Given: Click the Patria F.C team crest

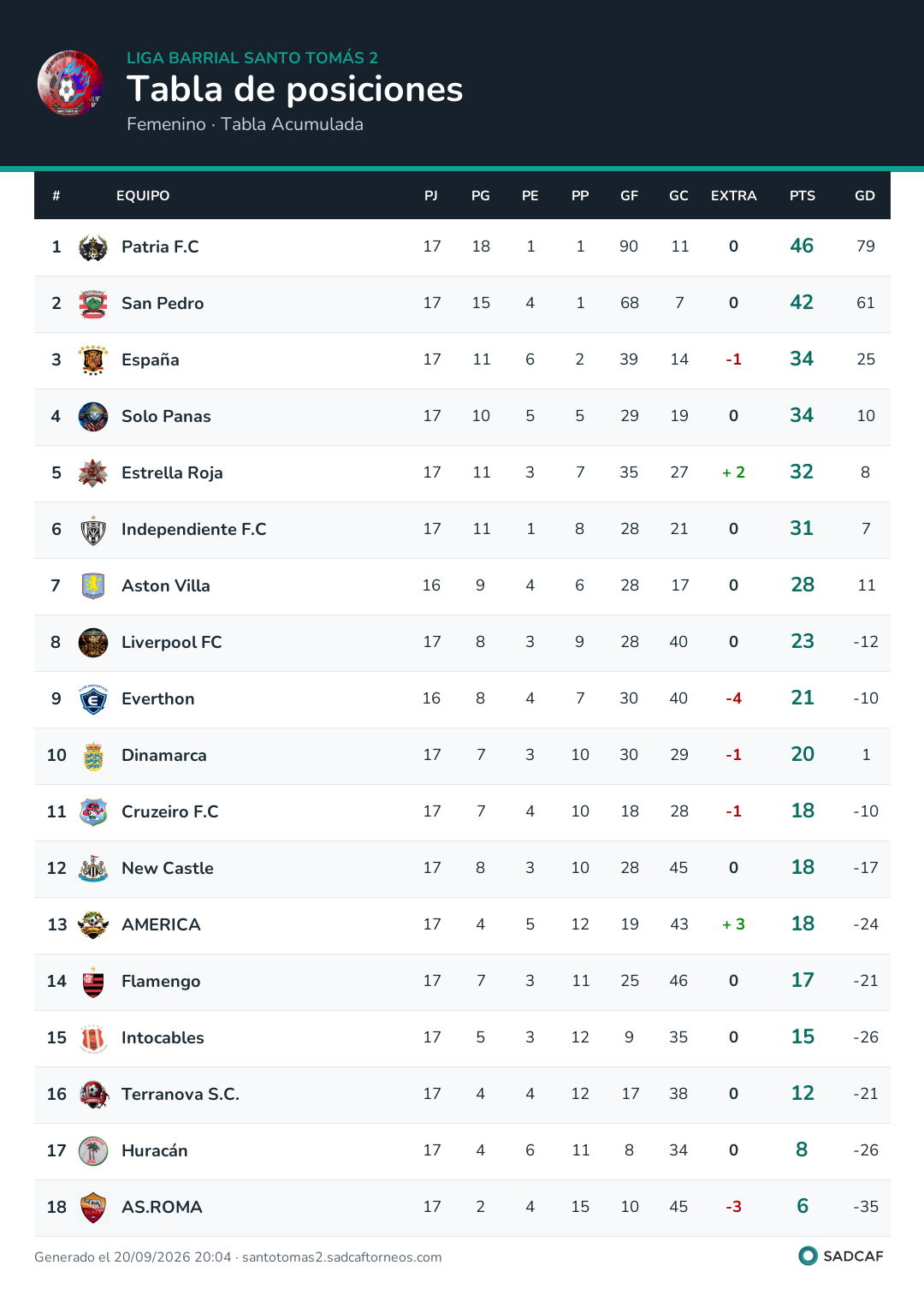Looking at the screenshot, I should 93,247.
